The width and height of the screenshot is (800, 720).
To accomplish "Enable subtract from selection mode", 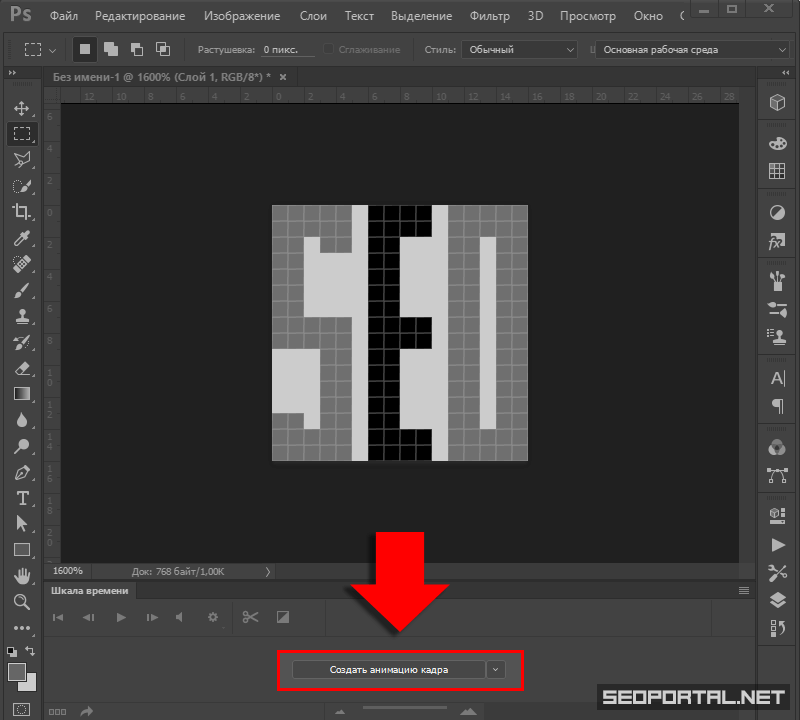I will [x=136, y=49].
